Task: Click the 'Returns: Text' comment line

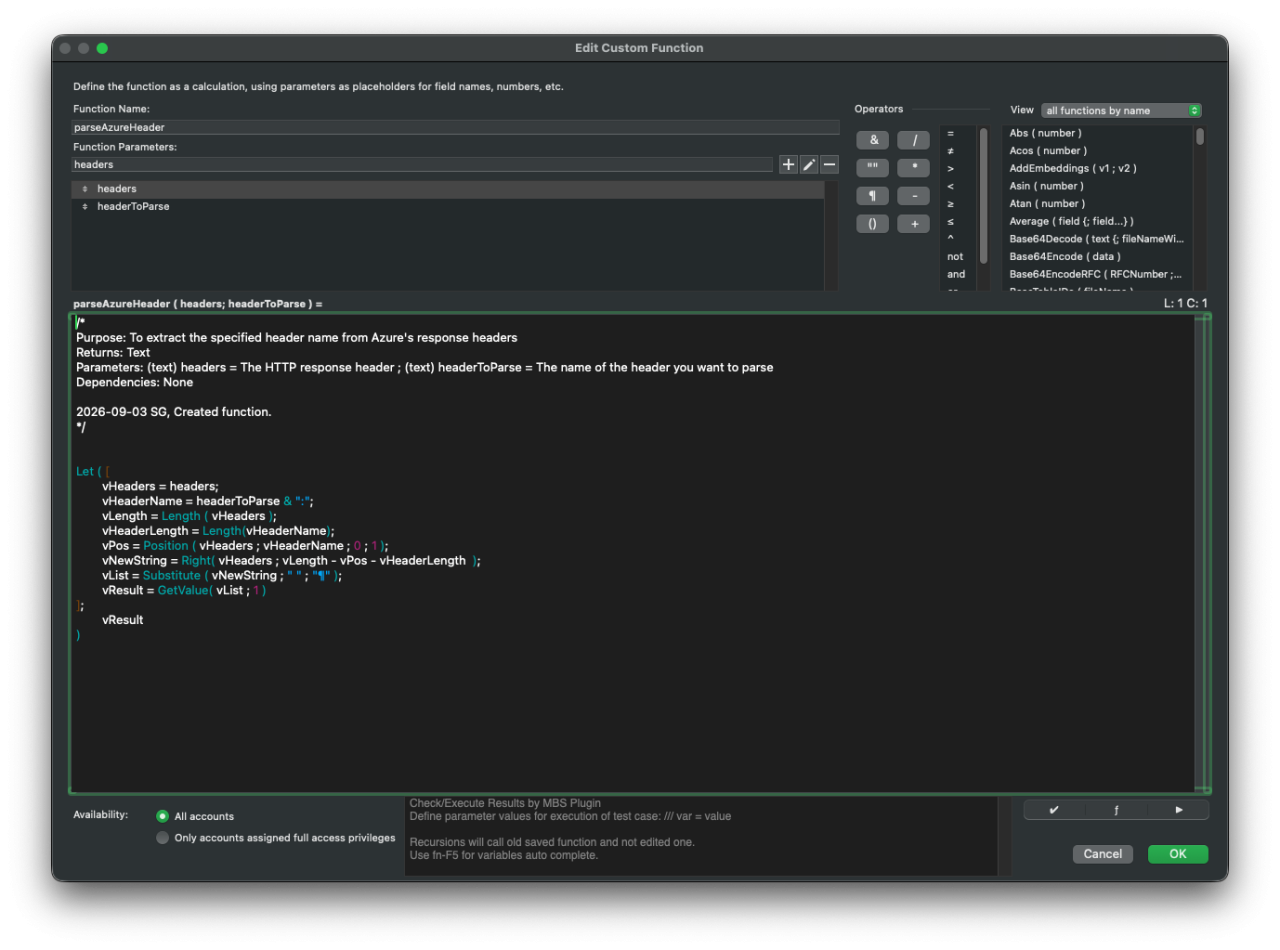Action: point(113,352)
